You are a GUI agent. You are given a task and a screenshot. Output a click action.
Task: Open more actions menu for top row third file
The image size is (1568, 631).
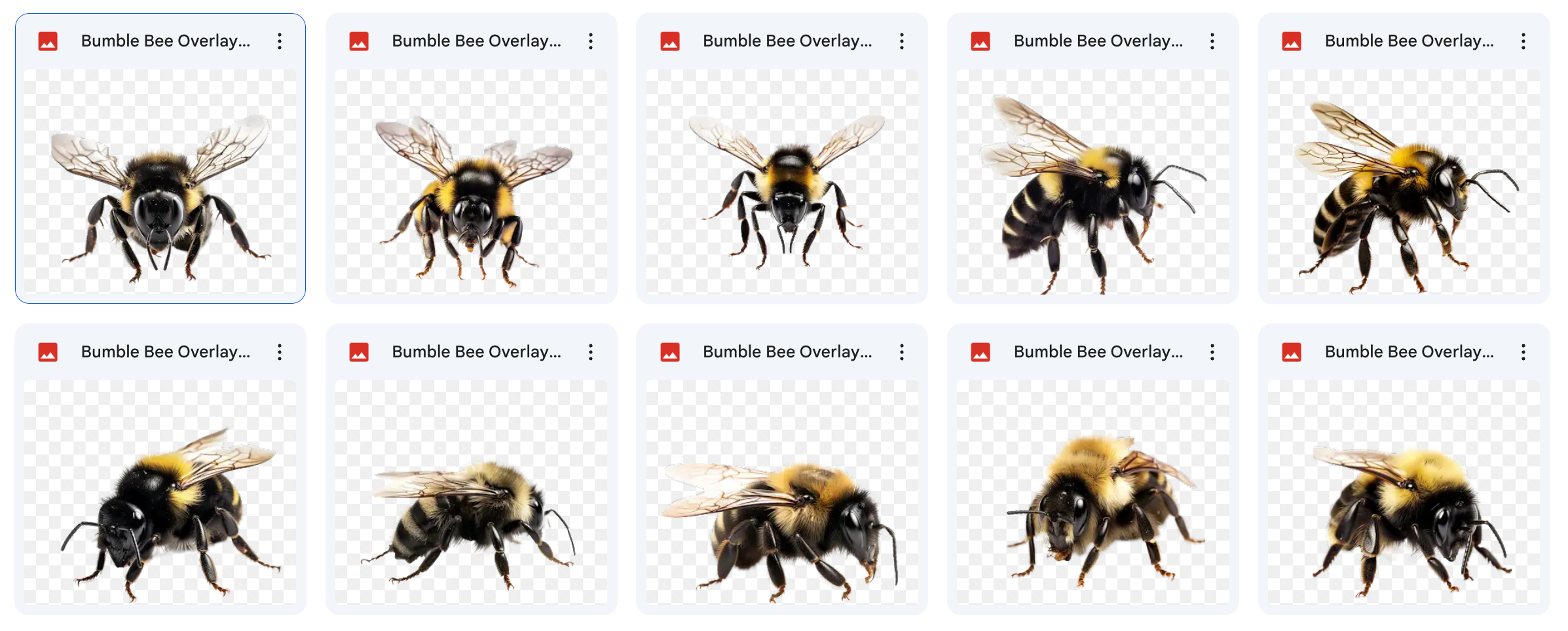(x=902, y=41)
